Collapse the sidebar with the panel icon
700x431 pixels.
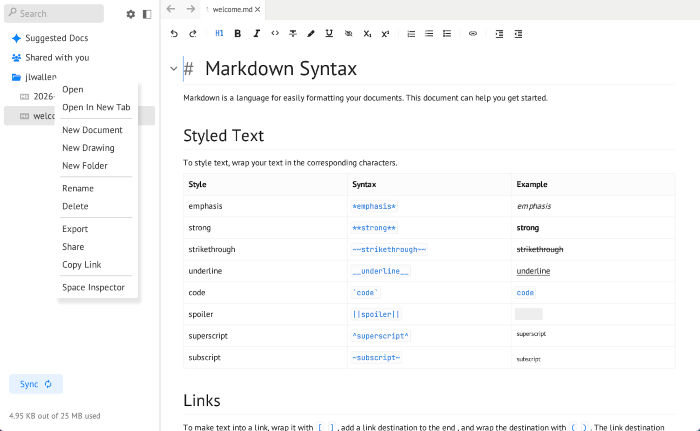point(147,14)
